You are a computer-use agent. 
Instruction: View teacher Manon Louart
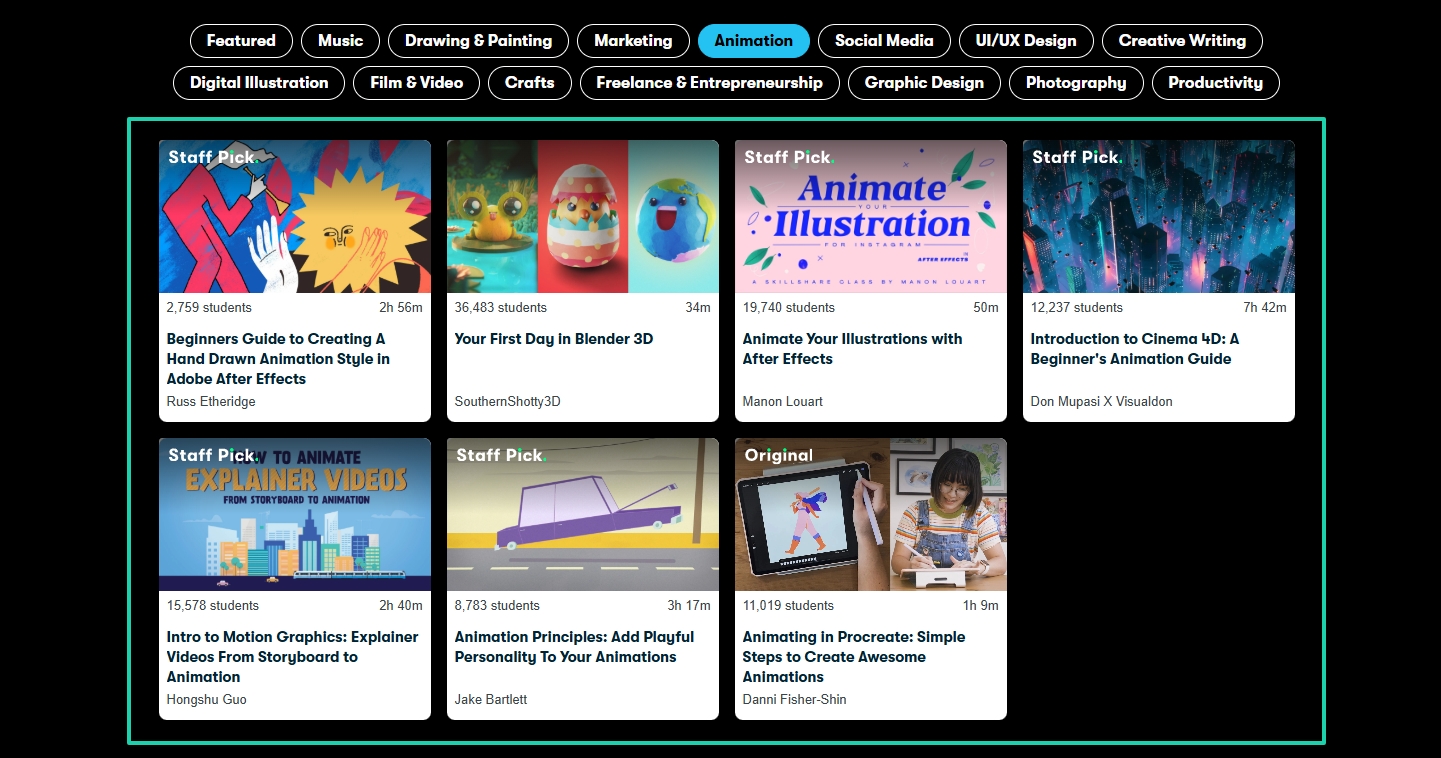click(782, 401)
